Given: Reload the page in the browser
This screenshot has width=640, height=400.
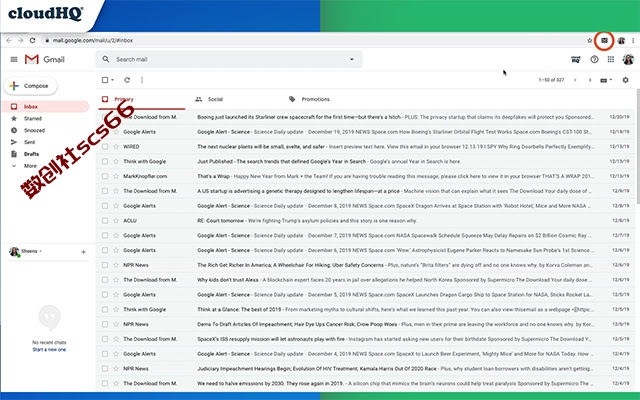Looking at the screenshot, I should click(32, 40).
